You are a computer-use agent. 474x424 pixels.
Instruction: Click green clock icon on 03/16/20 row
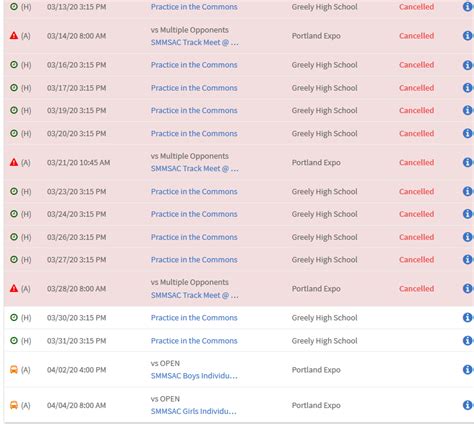pyautogui.click(x=14, y=64)
